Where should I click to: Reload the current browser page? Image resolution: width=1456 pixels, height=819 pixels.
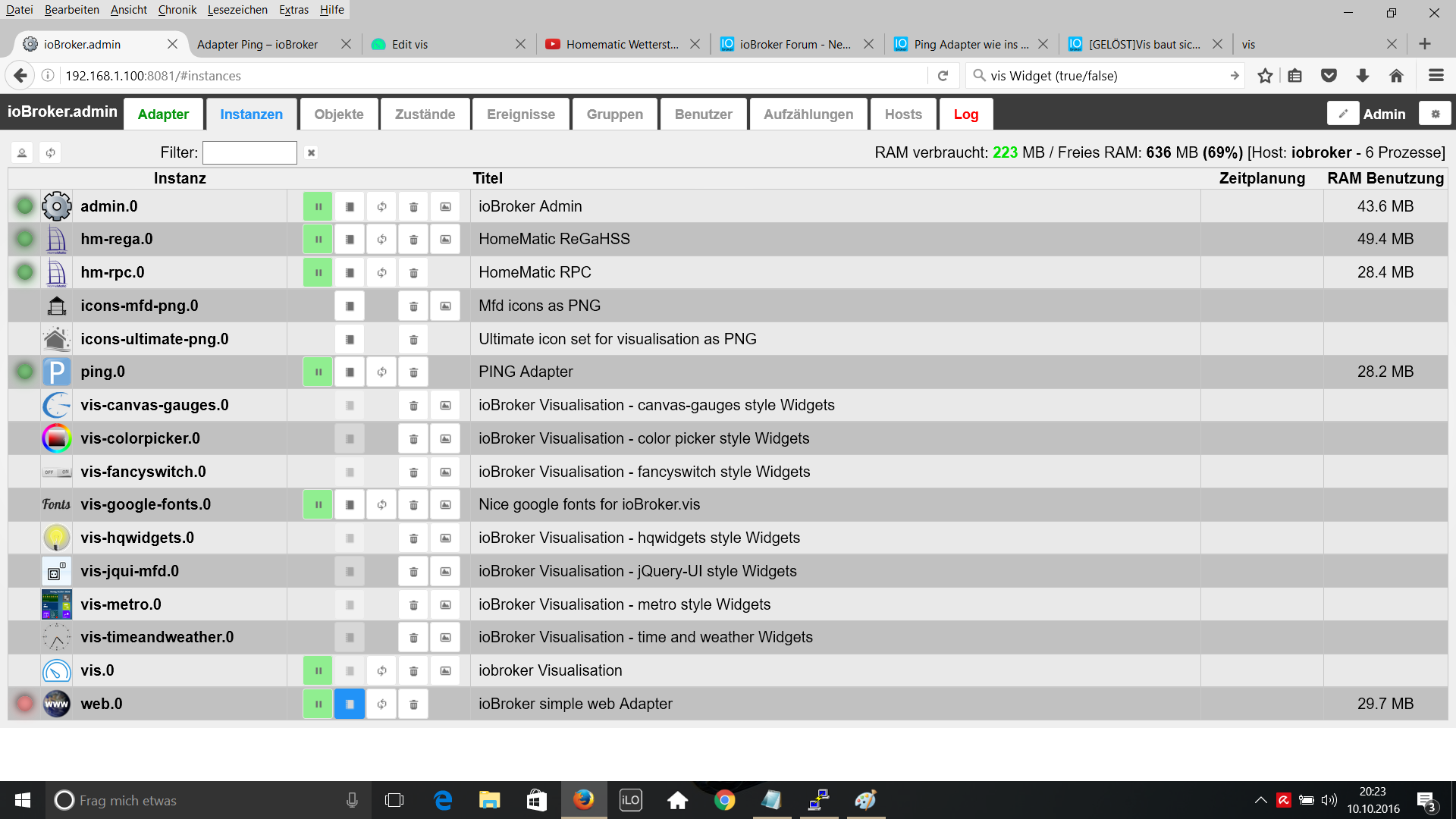click(x=943, y=76)
